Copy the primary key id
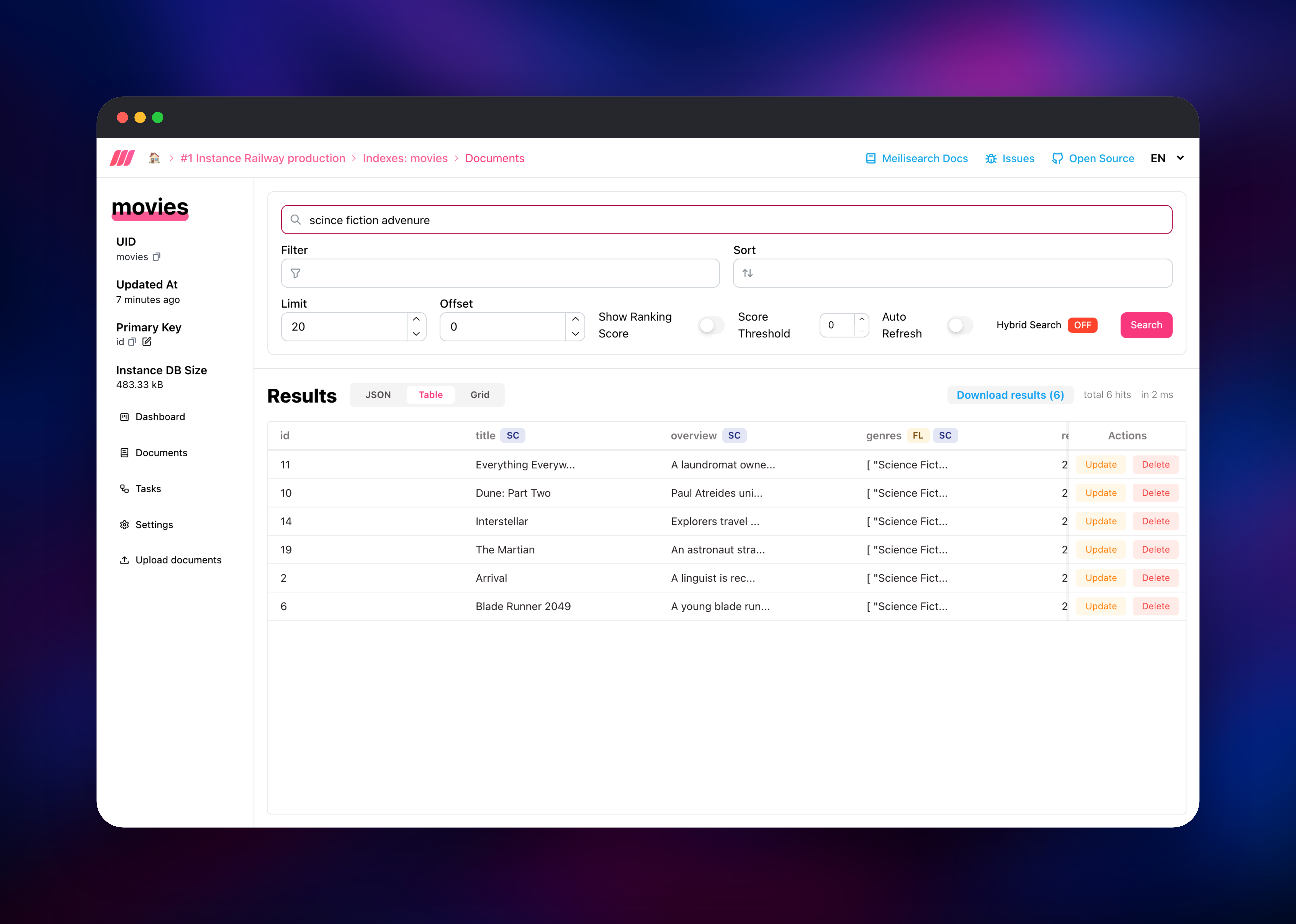The width and height of the screenshot is (1296, 924). point(132,342)
